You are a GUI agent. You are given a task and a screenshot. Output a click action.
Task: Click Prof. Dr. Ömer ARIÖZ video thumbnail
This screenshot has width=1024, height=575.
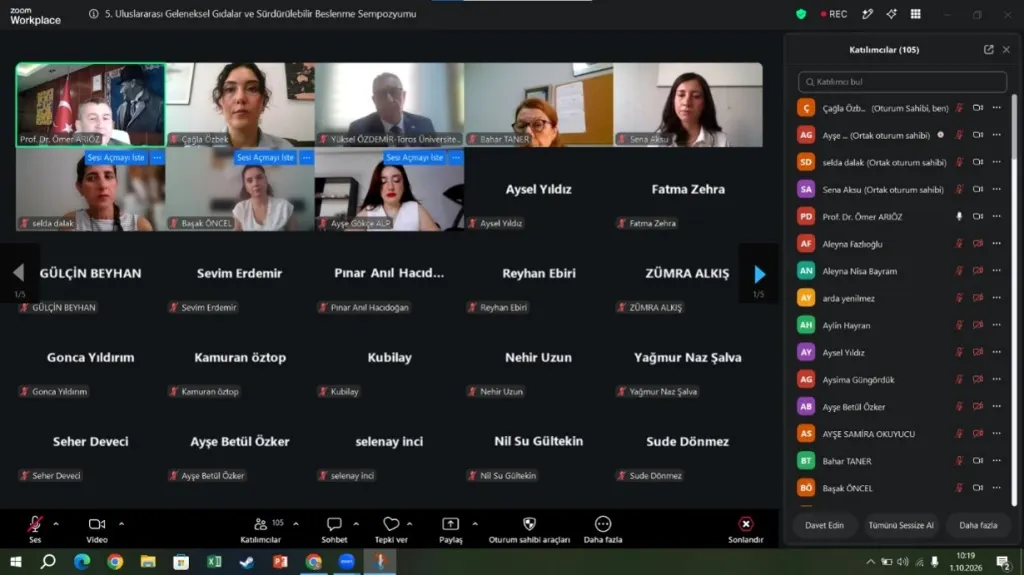click(90, 105)
